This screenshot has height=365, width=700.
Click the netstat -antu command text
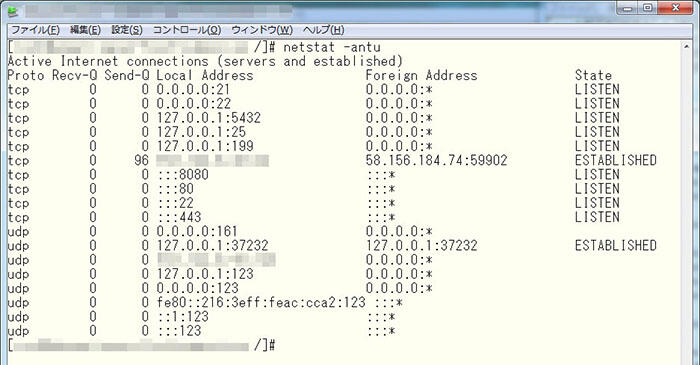coord(332,47)
